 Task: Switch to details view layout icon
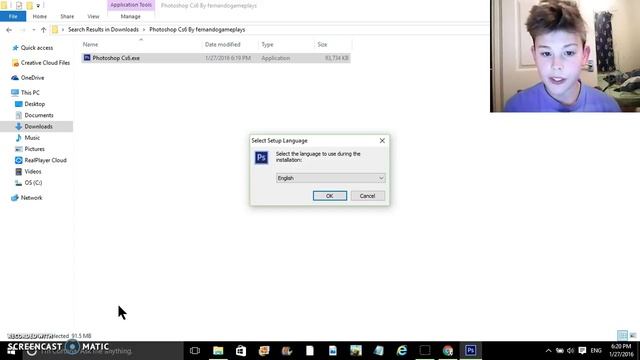pos(622,335)
